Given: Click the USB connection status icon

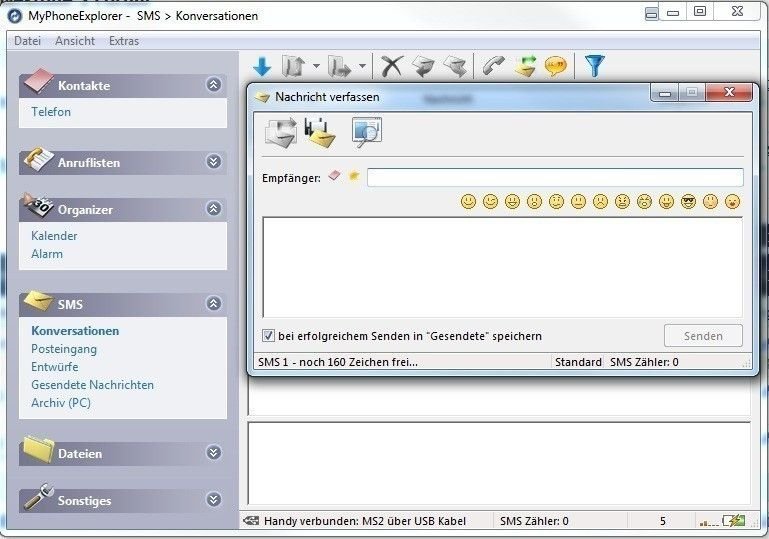Looking at the screenshot, I should [x=251, y=520].
